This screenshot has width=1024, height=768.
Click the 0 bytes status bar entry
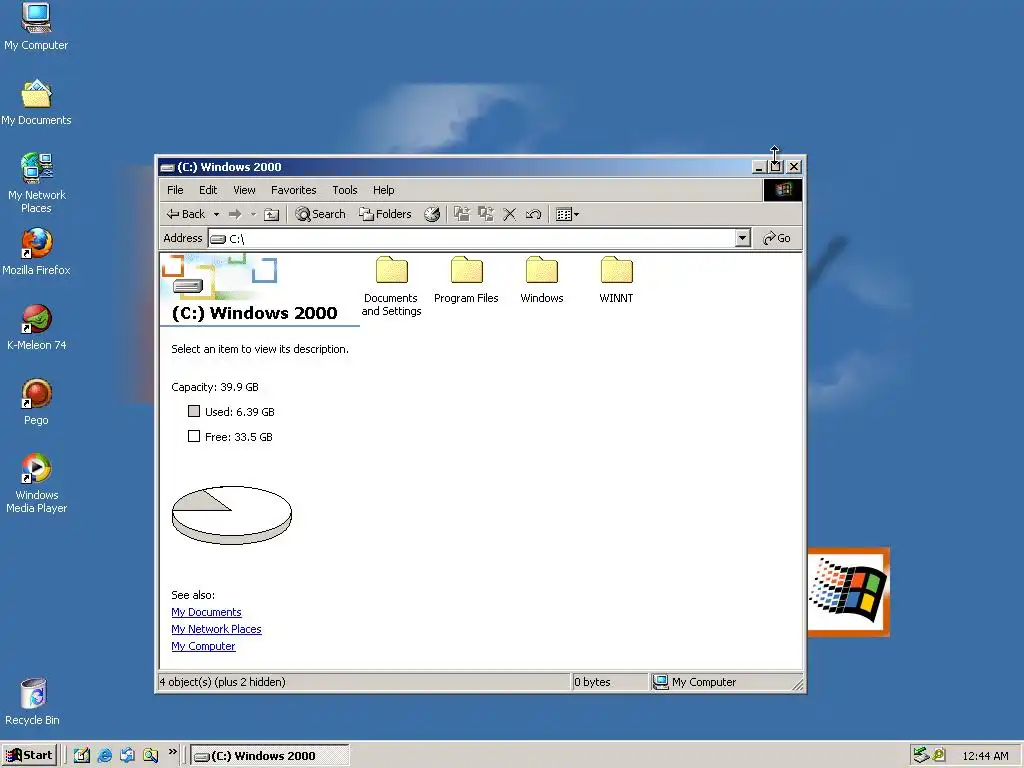[x=592, y=682]
